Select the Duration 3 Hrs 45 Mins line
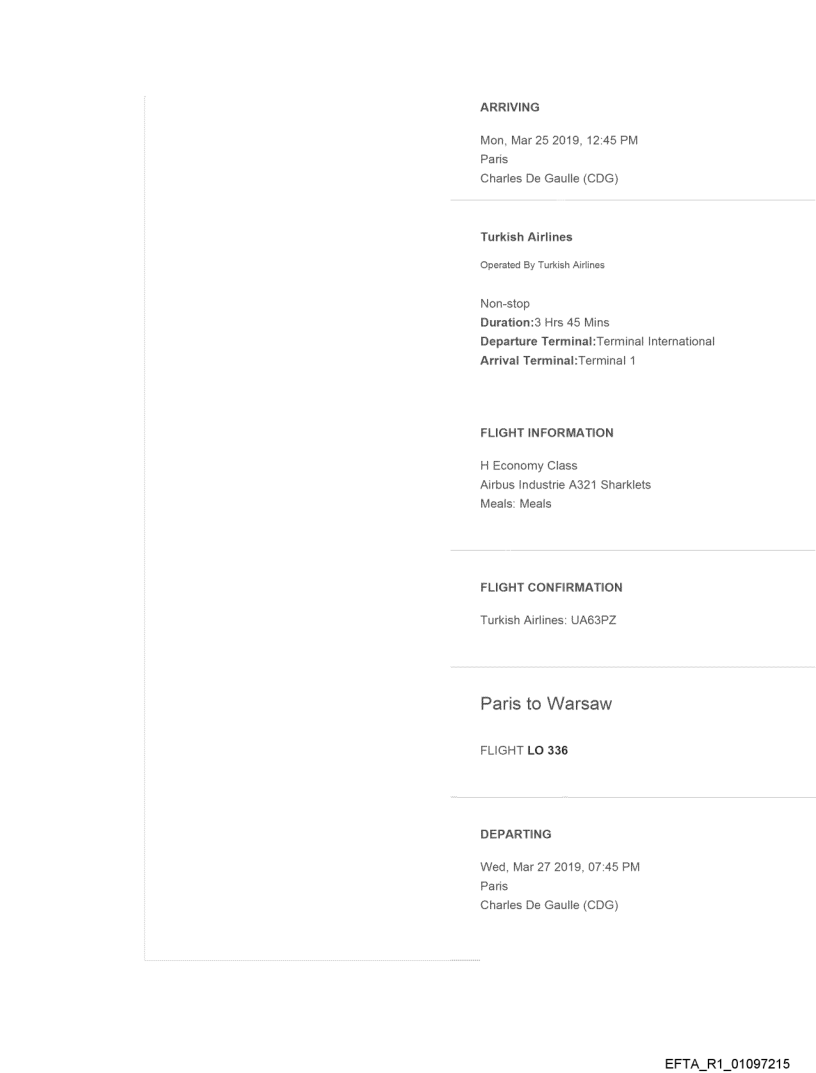The image size is (816, 1073). [x=560, y=323]
